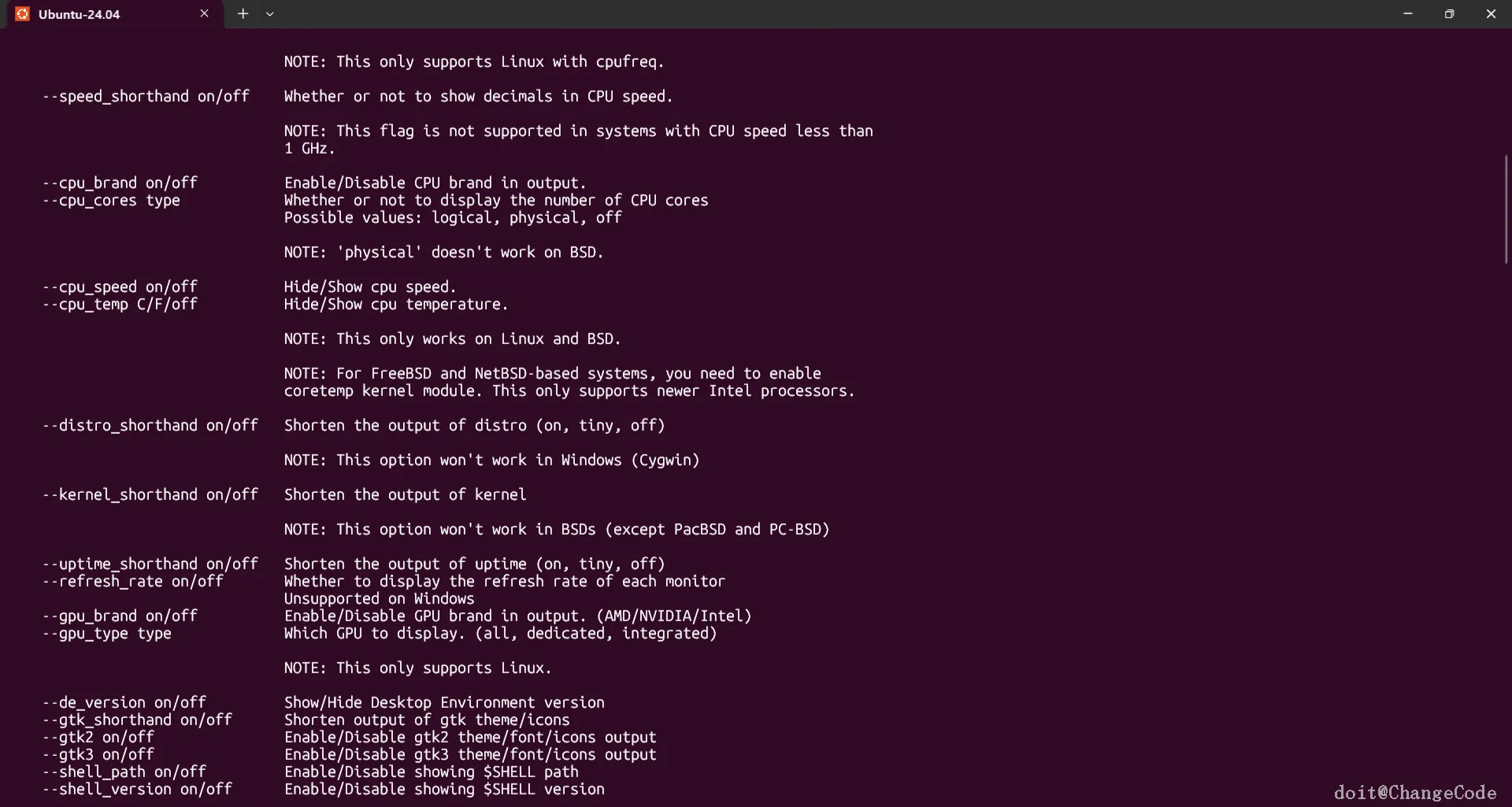Click the --refresh_rate on/off flag
The height and width of the screenshot is (807, 1512).
pos(132,581)
